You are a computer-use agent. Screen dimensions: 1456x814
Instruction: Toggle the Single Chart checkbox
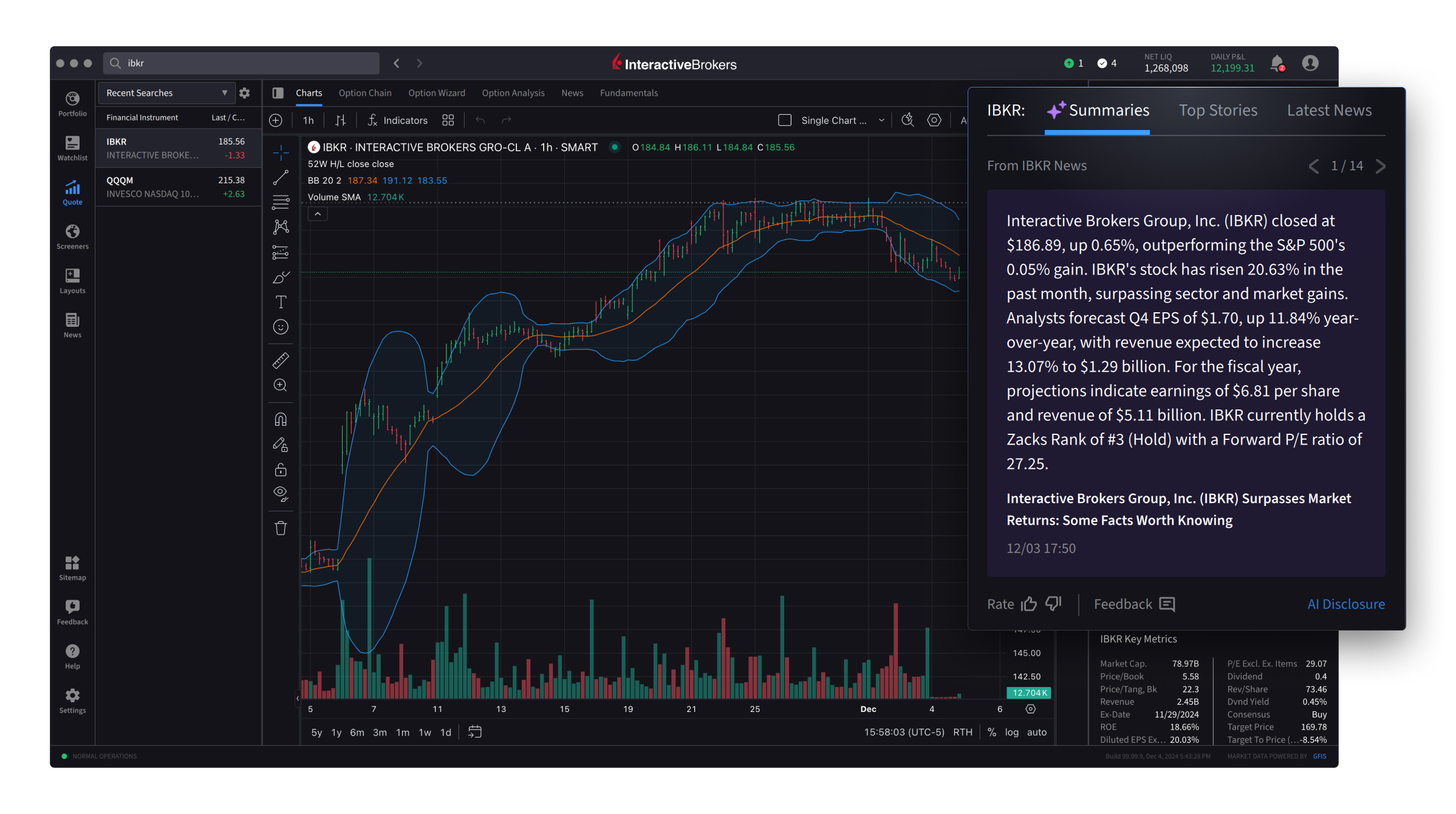click(x=785, y=120)
